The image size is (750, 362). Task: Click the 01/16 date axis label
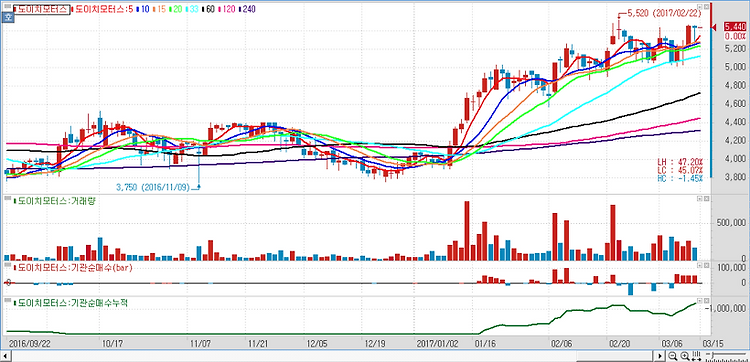click(485, 344)
